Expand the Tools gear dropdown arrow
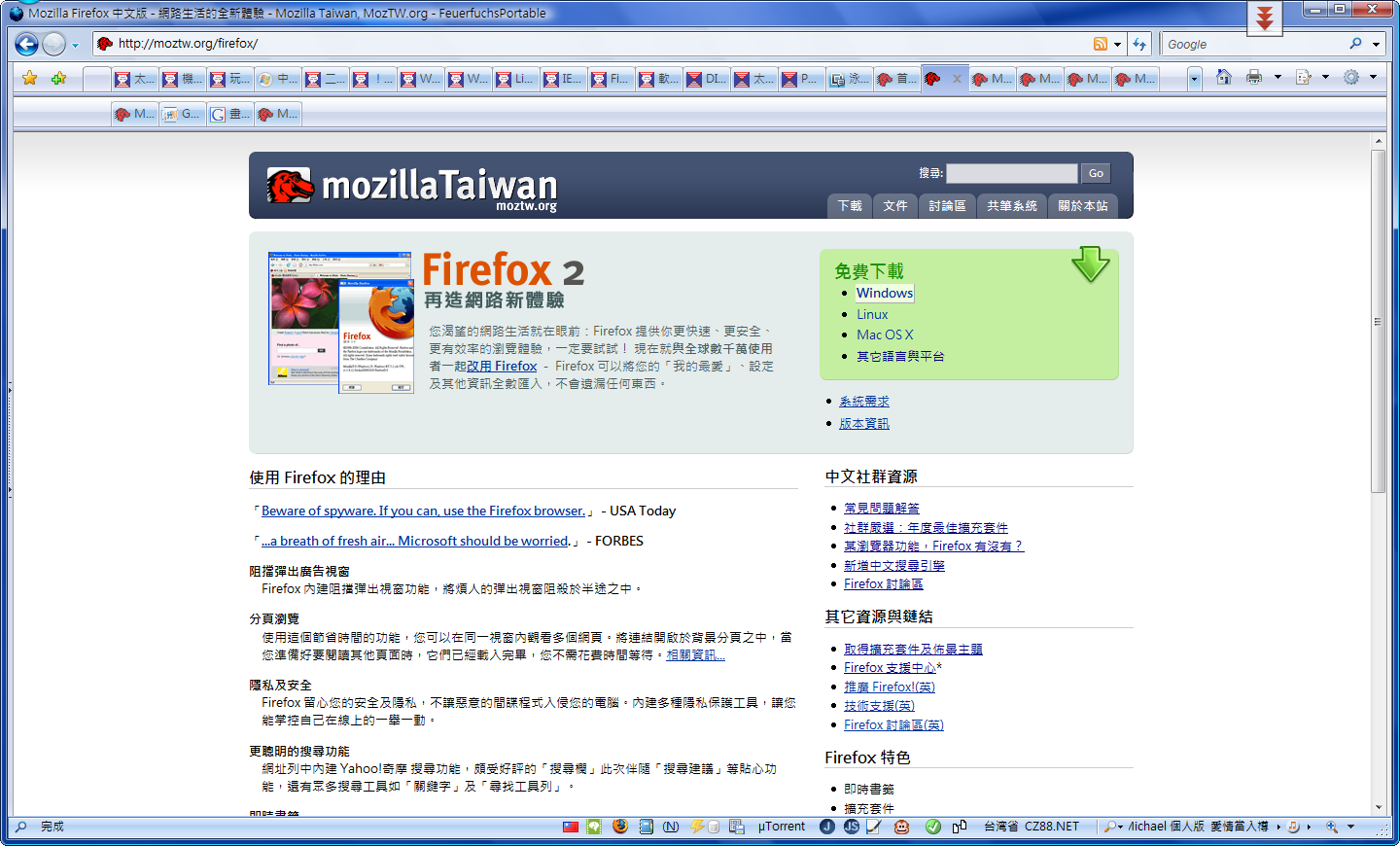Screen dimensions: 1400x846 pyautogui.click(x=1373, y=77)
